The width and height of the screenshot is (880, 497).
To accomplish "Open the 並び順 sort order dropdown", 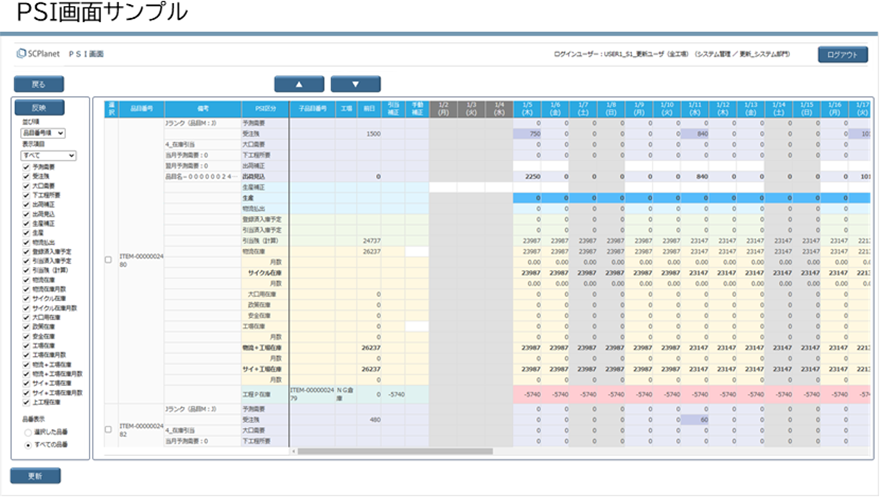I will pyautogui.click(x=43, y=132).
